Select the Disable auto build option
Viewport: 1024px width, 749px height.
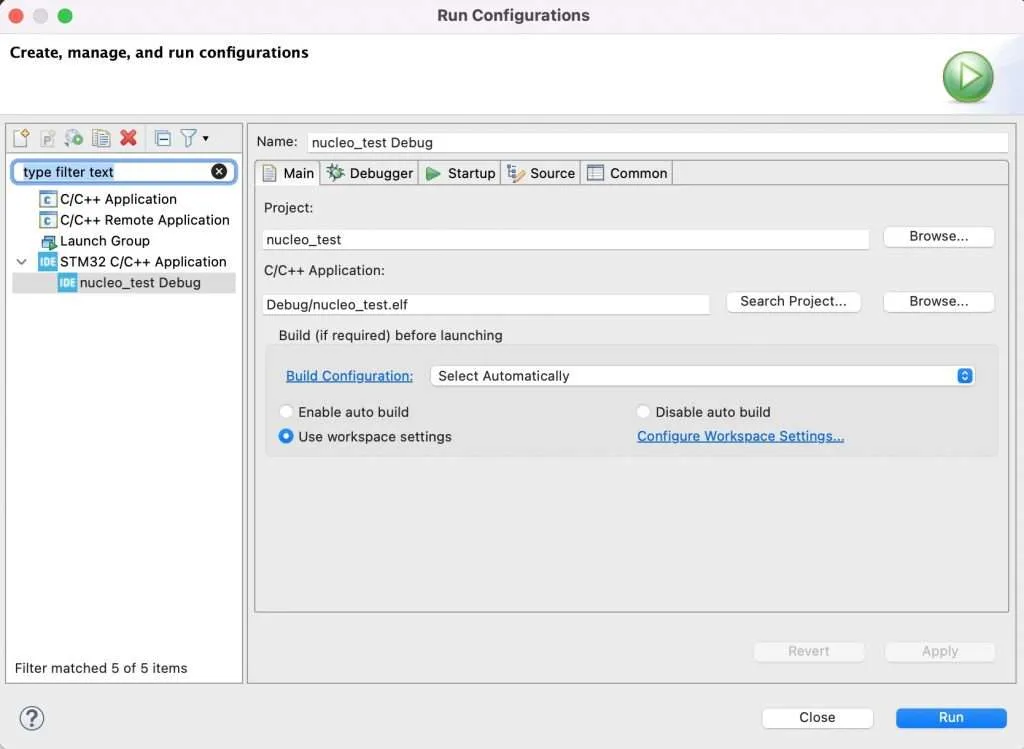coord(643,411)
